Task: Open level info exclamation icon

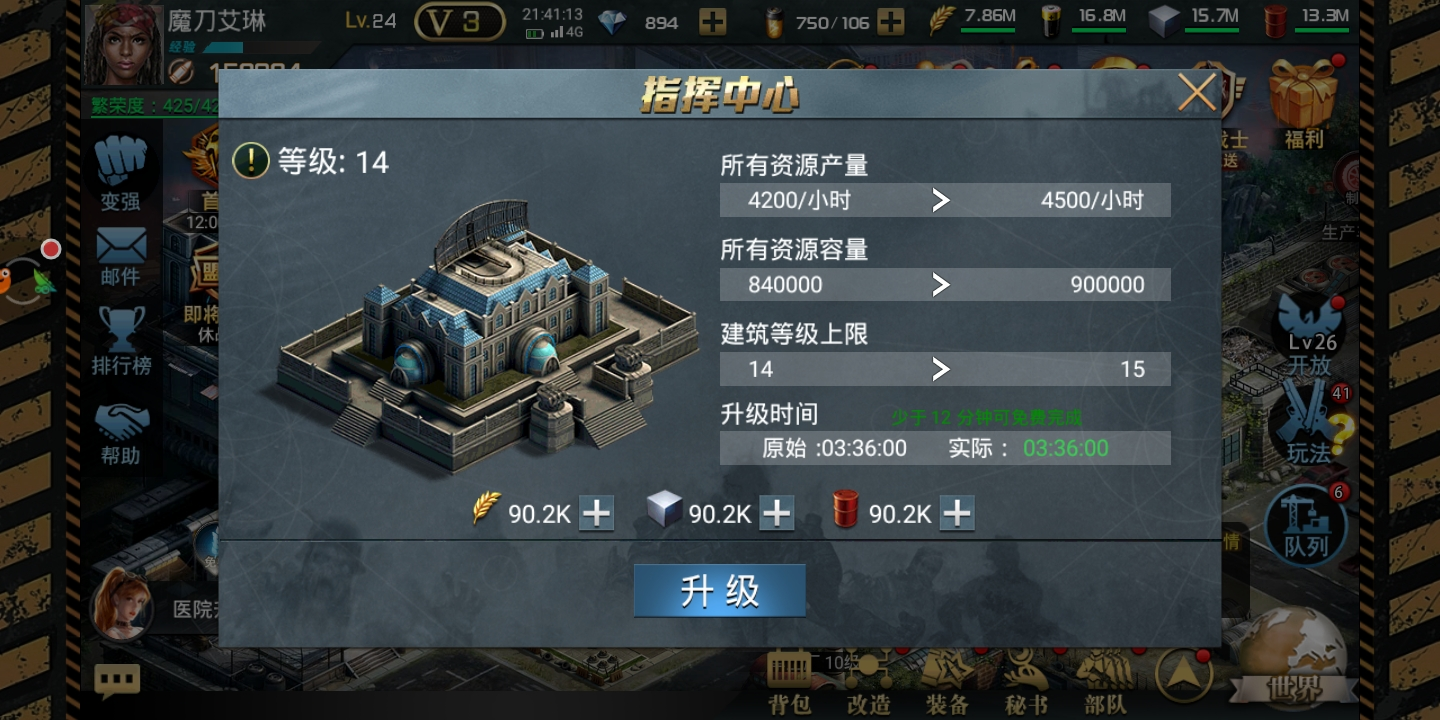Action: tap(251, 160)
